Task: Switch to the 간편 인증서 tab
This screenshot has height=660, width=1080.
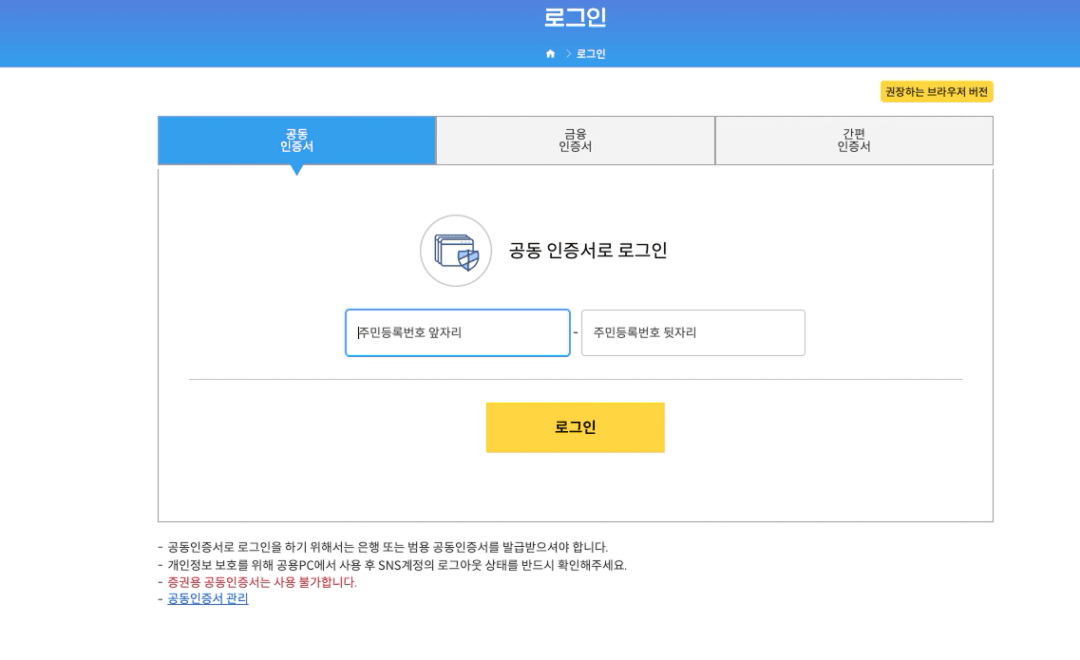Action: pos(854,141)
